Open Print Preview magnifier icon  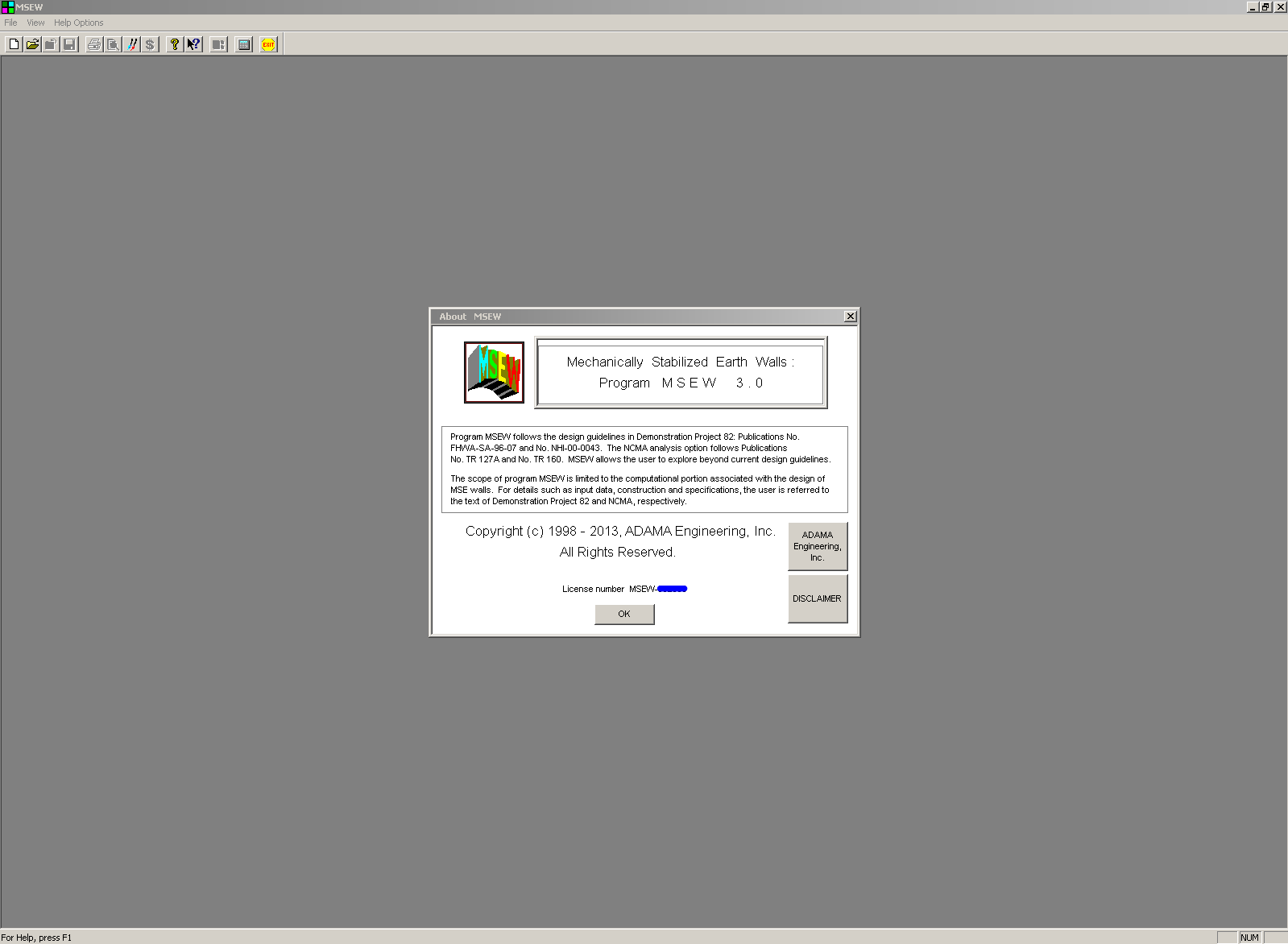(113, 44)
